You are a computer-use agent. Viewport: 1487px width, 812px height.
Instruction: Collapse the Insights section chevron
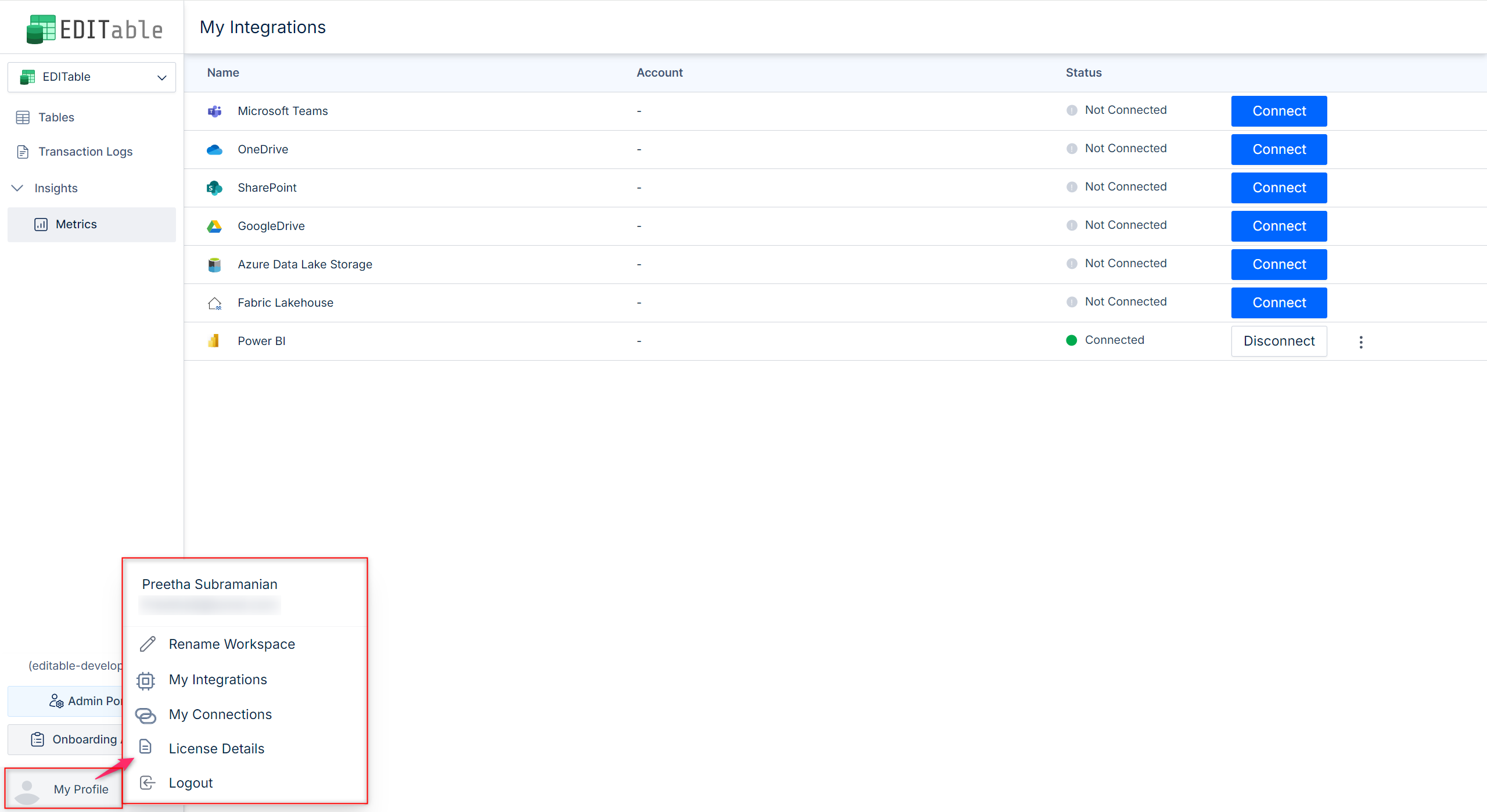click(17, 188)
